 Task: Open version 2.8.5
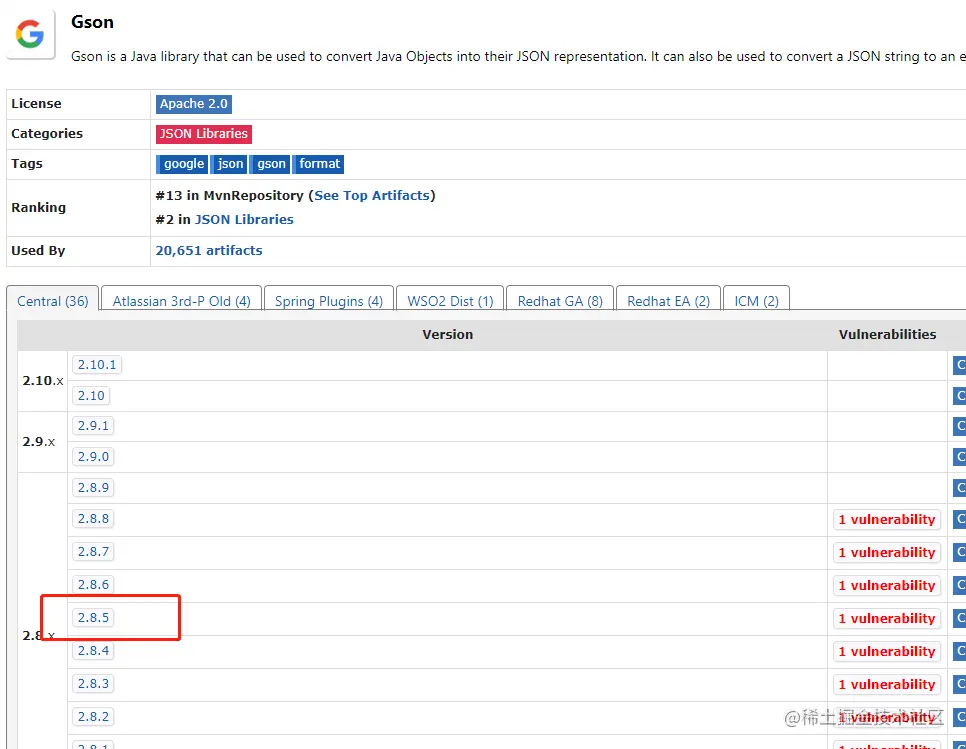point(93,617)
